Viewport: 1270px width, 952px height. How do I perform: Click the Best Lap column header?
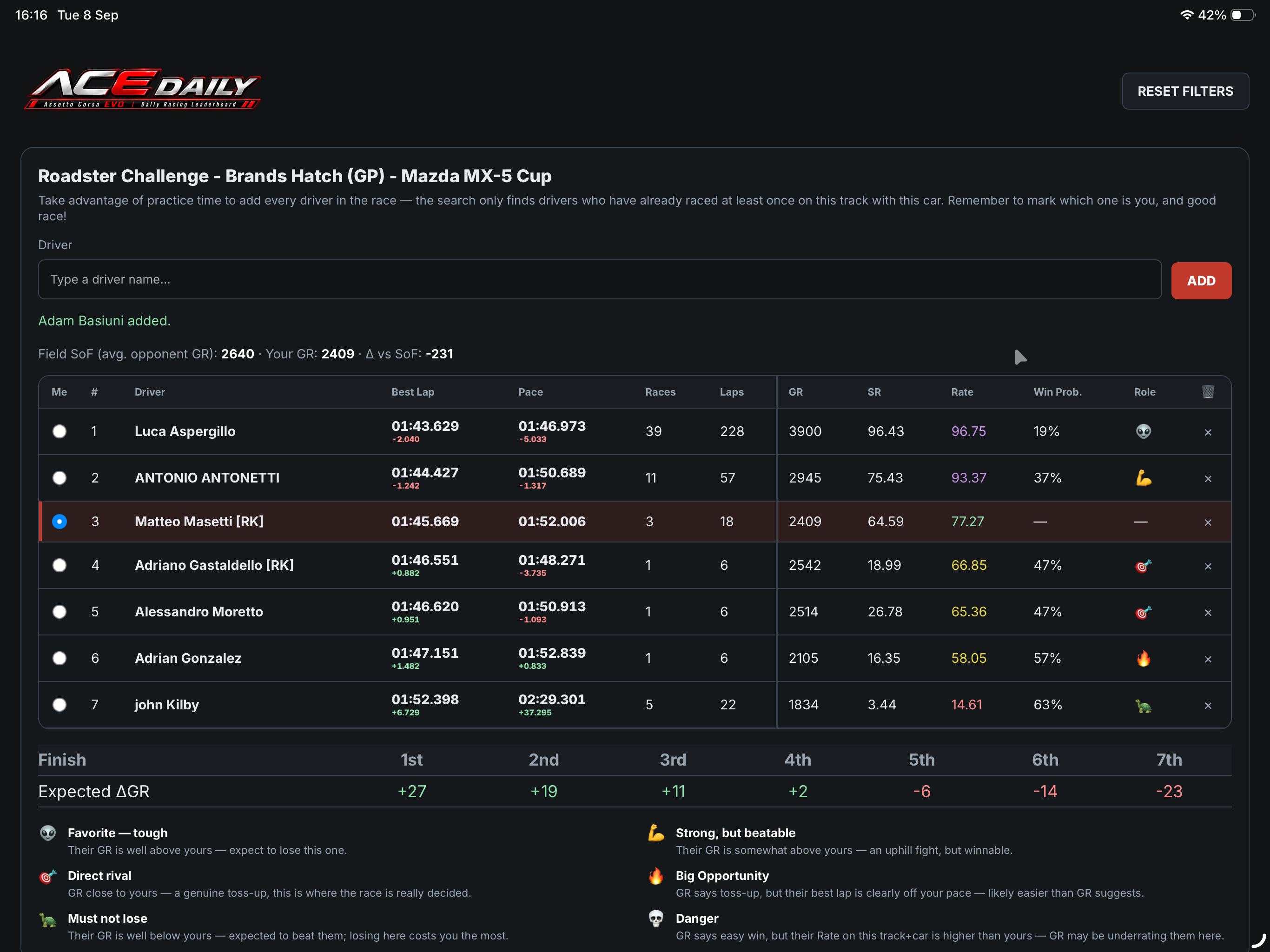point(413,392)
